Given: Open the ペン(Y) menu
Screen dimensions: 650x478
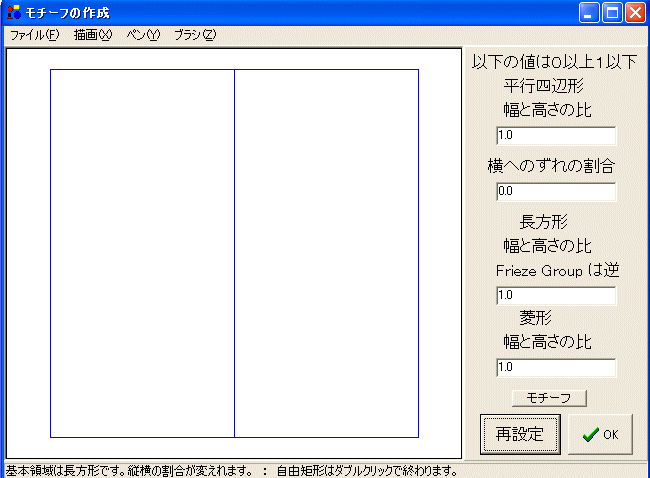Looking at the screenshot, I should pyautogui.click(x=143, y=35).
